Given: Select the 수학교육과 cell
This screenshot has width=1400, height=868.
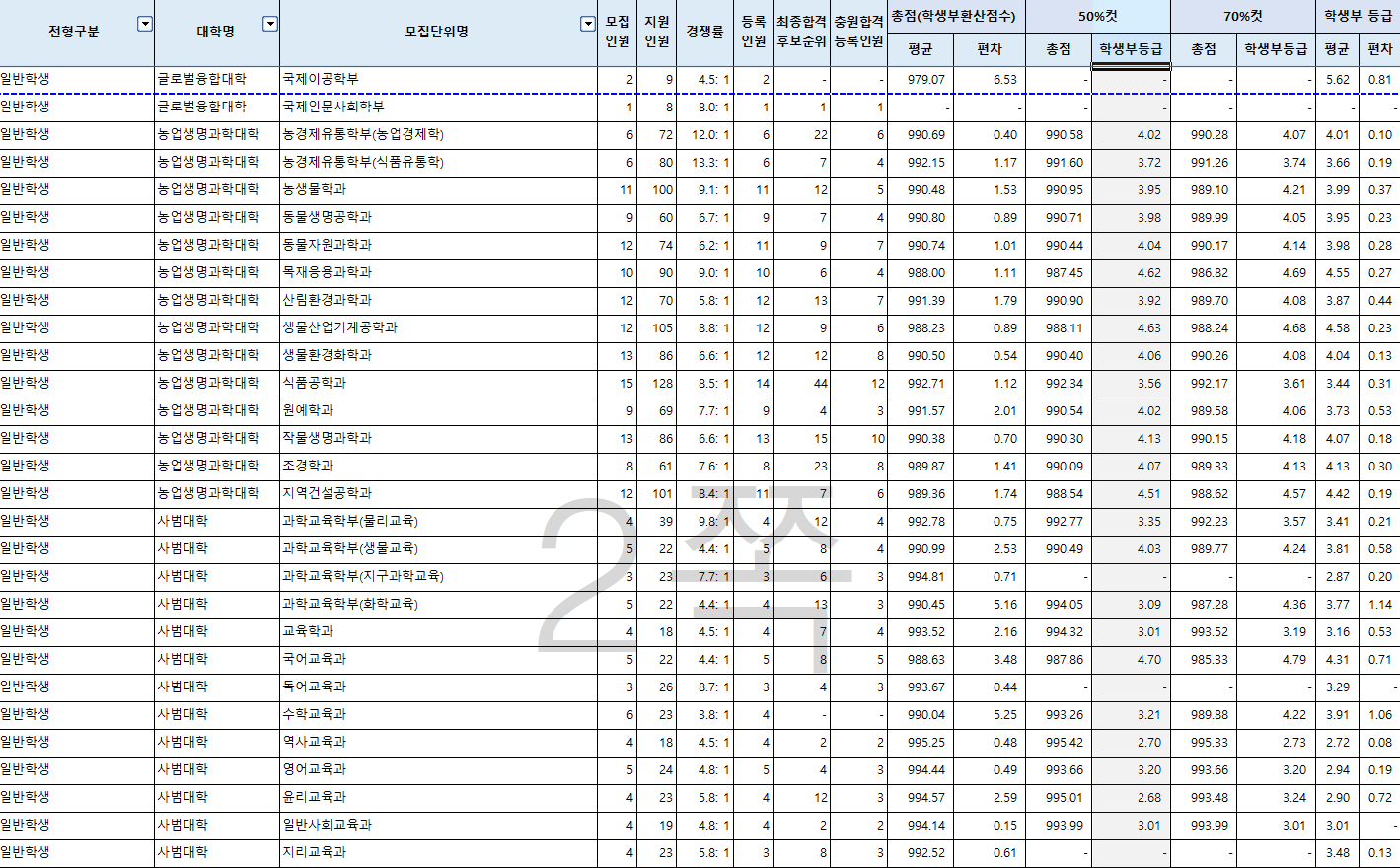Looking at the screenshot, I should click(x=438, y=714).
